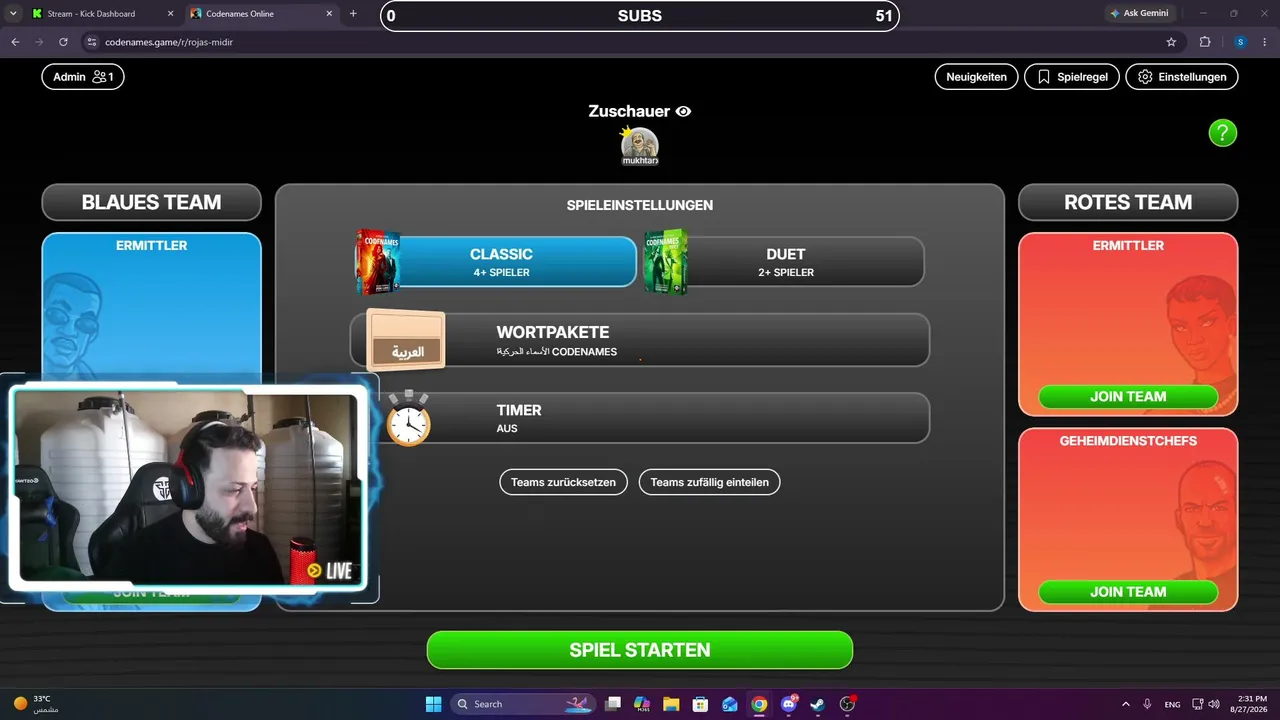The image size is (1280, 720).
Task: Click the microphone tray icon
Action: tap(1147, 704)
